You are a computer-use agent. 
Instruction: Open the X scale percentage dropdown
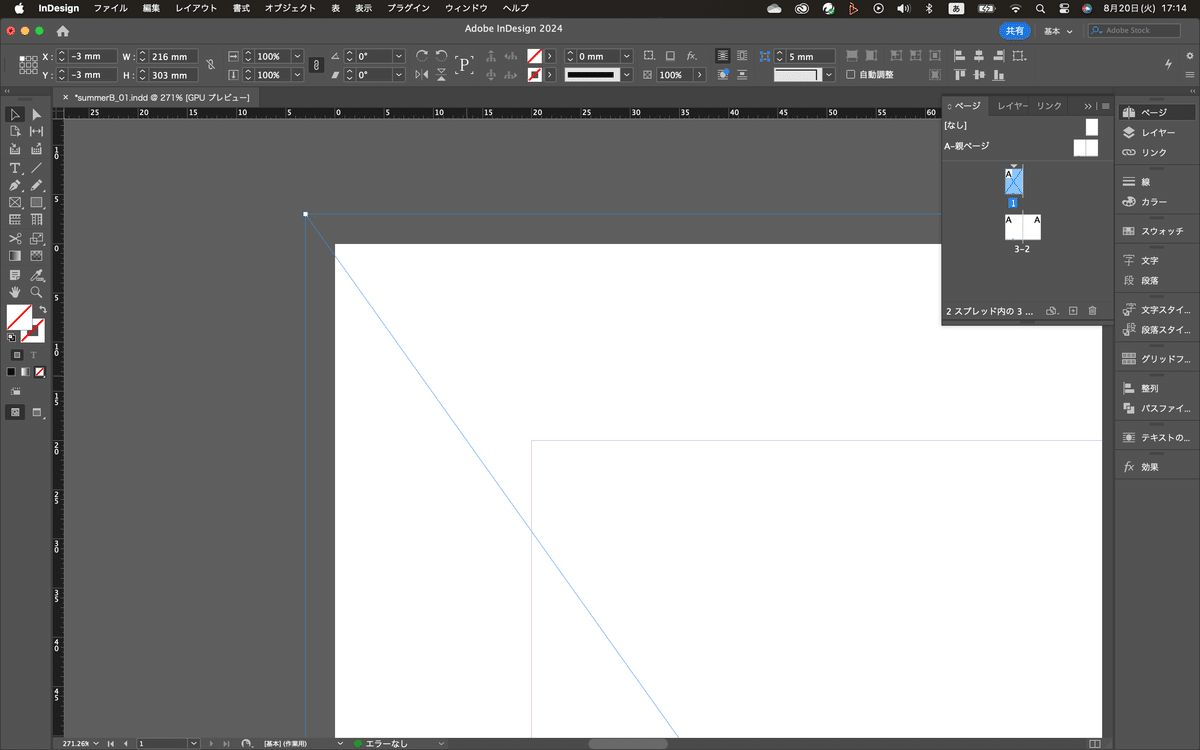tap(297, 56)
